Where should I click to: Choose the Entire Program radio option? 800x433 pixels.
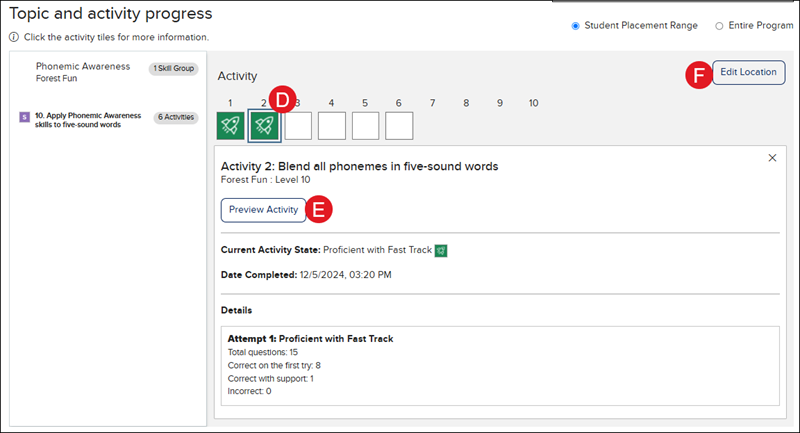(x=719, y=26)
